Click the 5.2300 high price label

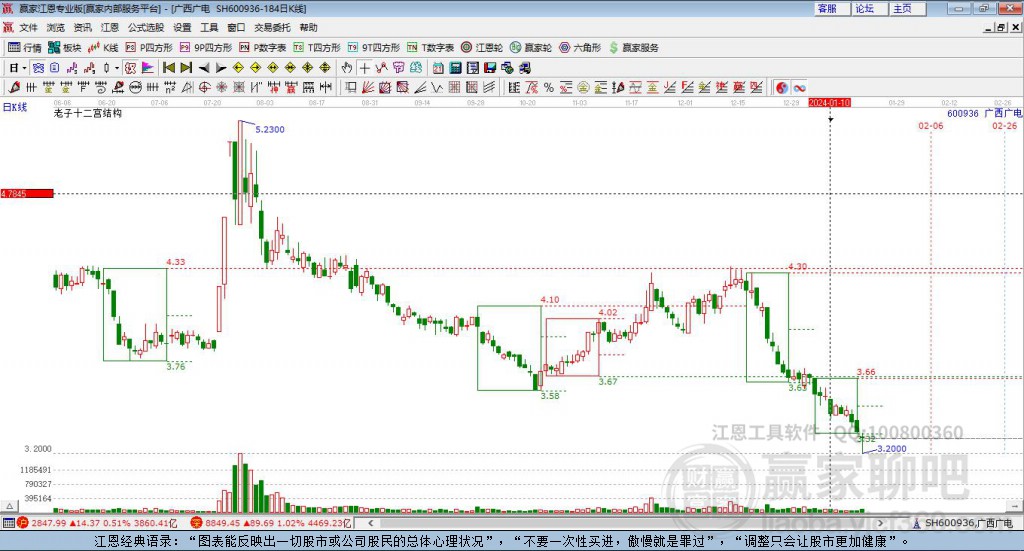click(270, 129)
